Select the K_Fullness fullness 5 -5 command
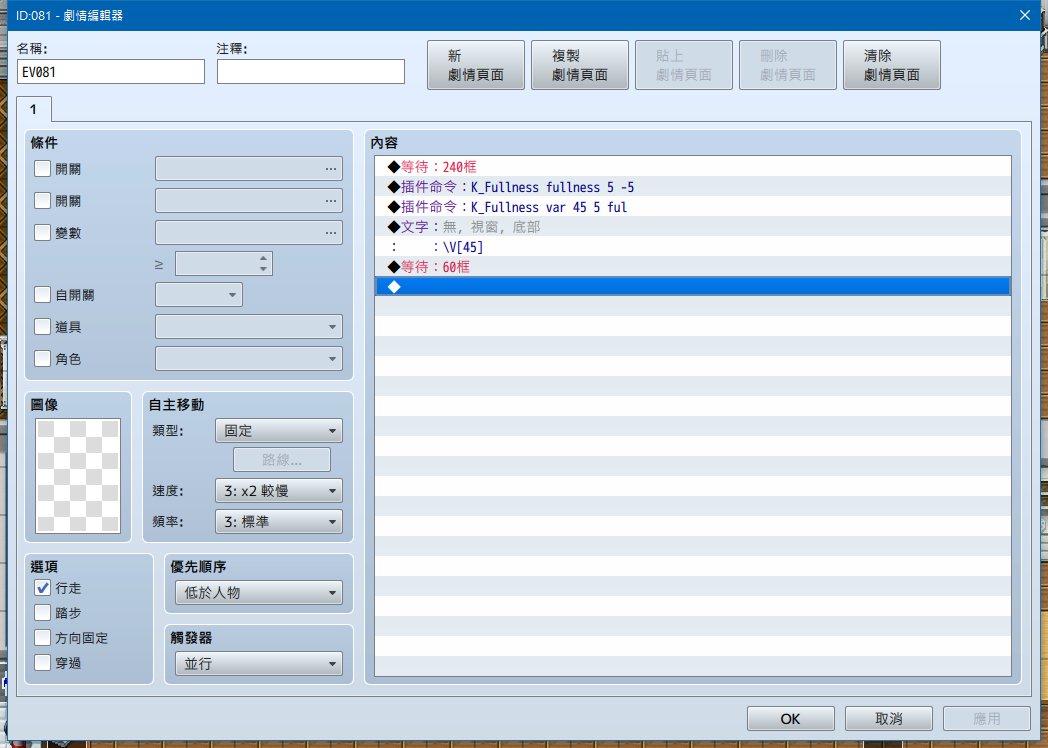The image size is (1048, 748). point(692,186)
